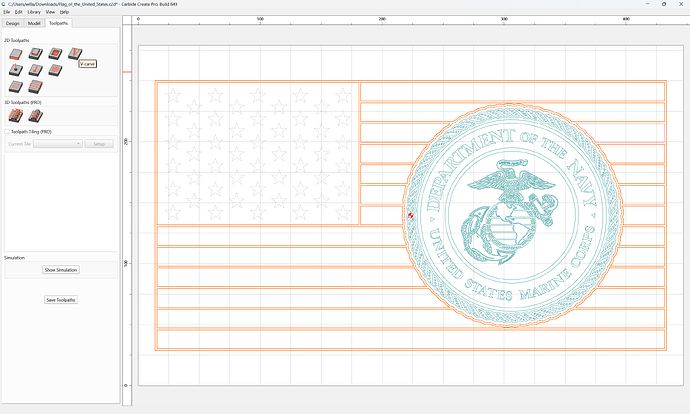
Task: Select the Toolpaths tab
Action: pos(59,23)
